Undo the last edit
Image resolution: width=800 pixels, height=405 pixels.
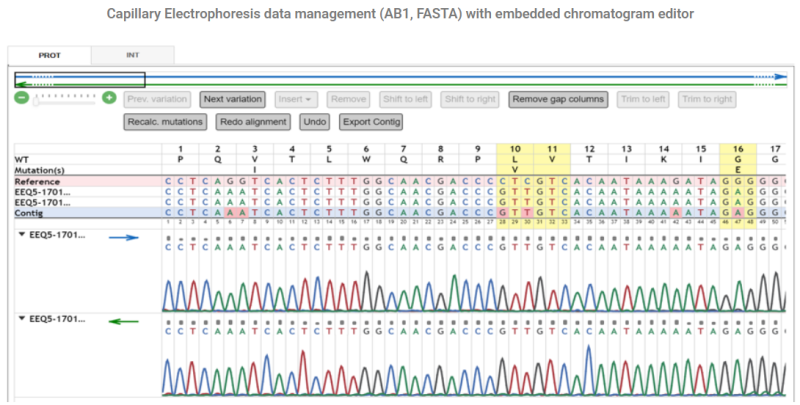click(314, 122)
